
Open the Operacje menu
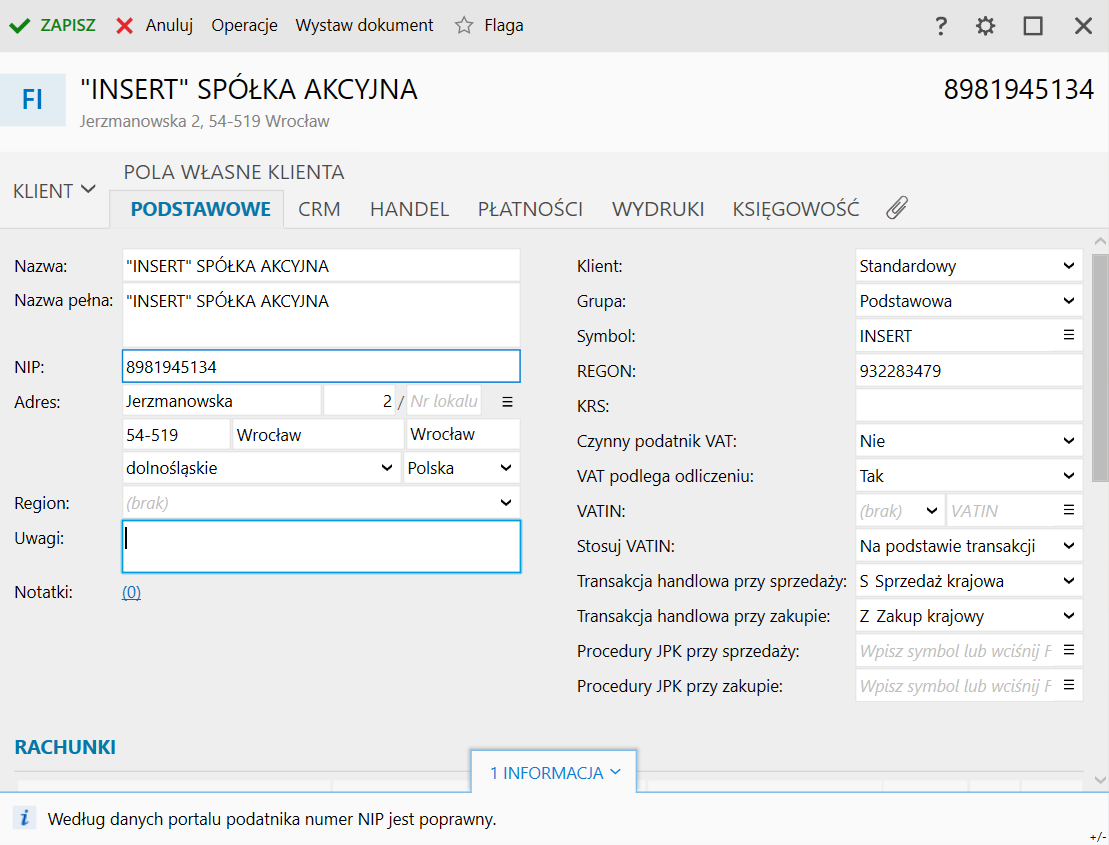coord(244,26)
